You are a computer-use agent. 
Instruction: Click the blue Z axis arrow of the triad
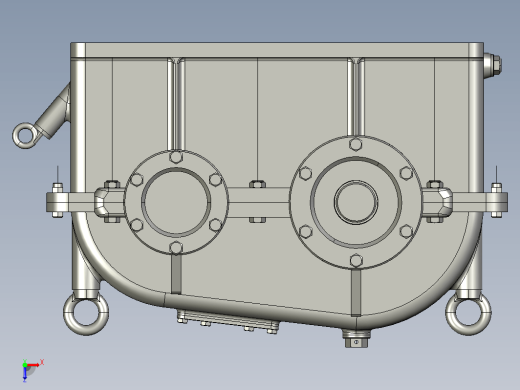tap(25, 374)
